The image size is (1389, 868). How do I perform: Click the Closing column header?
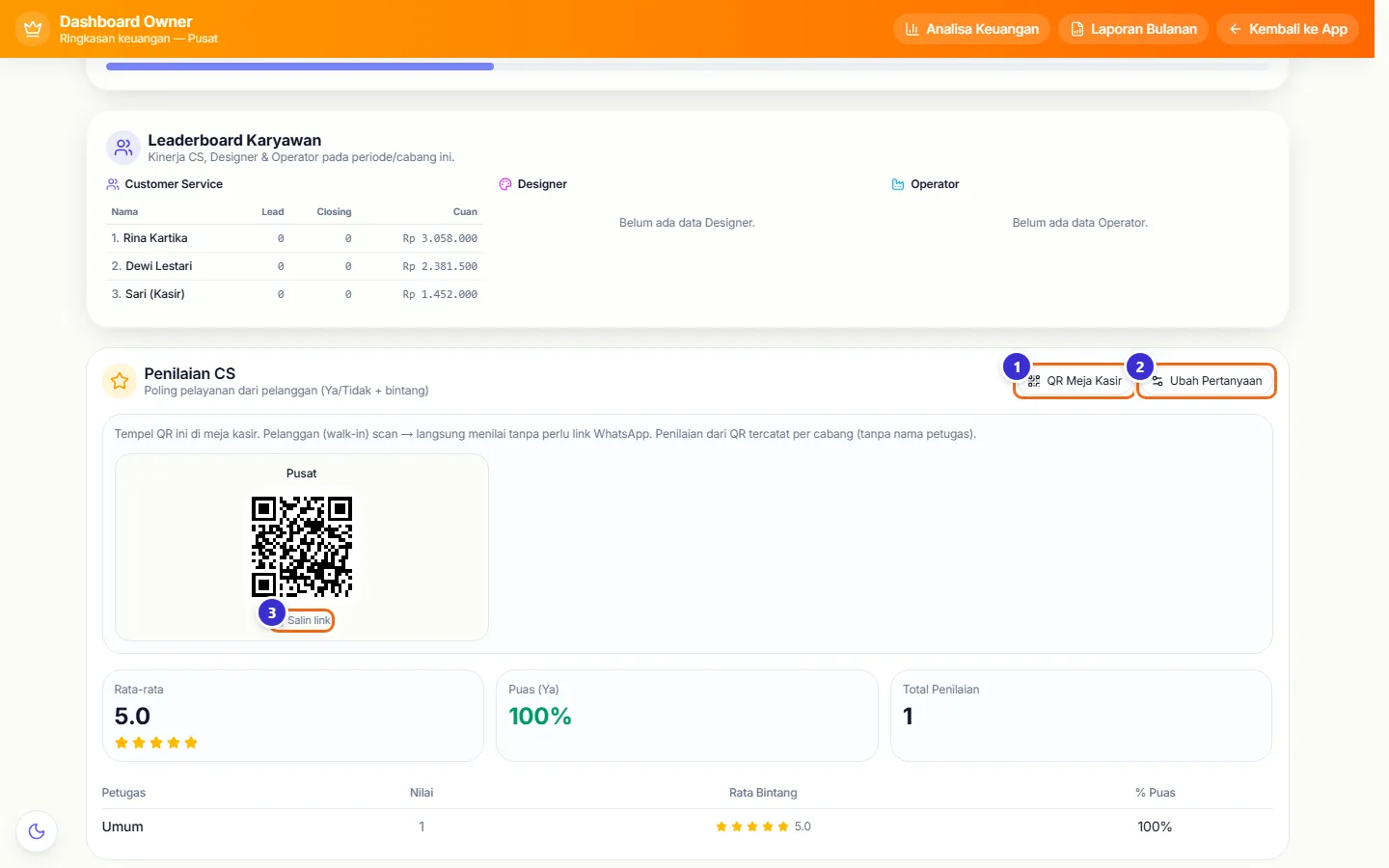point(335,212)
